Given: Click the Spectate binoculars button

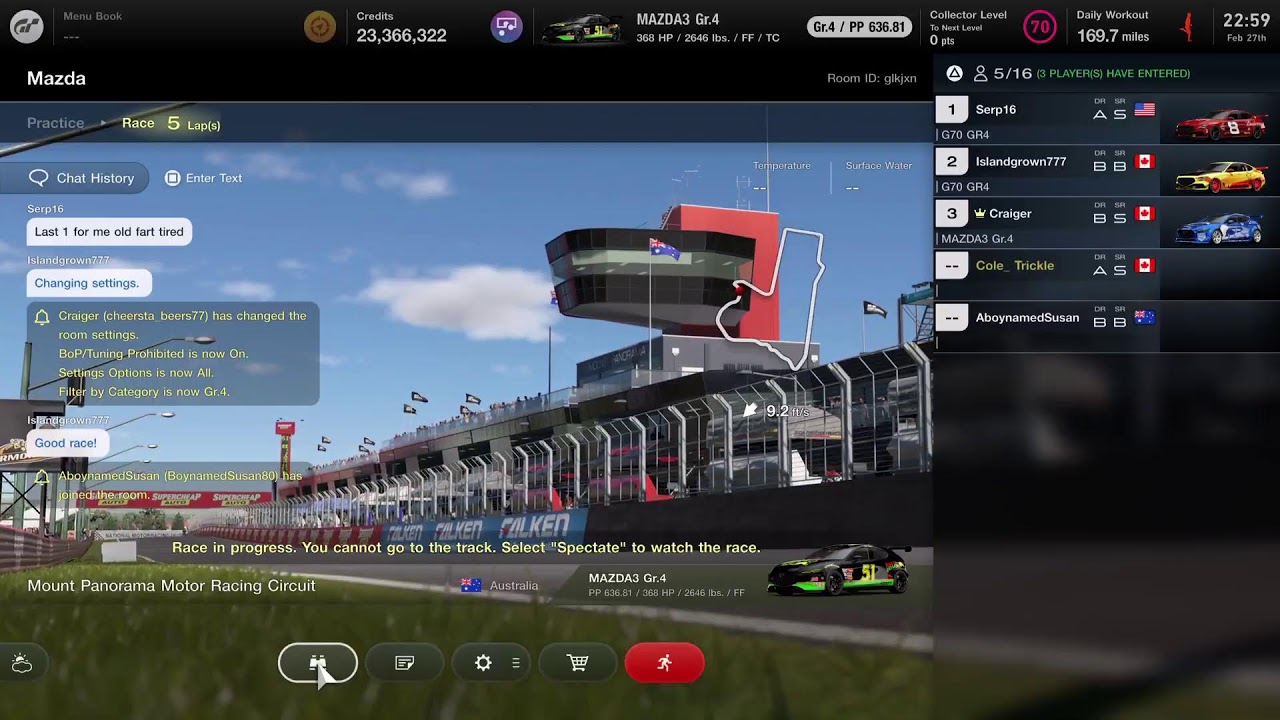Looking at the screenshot, I should [x=318, y=663].
